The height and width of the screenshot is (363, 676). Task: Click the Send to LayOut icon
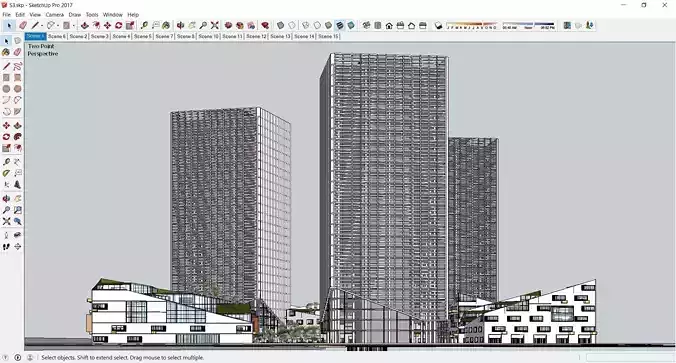click(x=251, y=25)
